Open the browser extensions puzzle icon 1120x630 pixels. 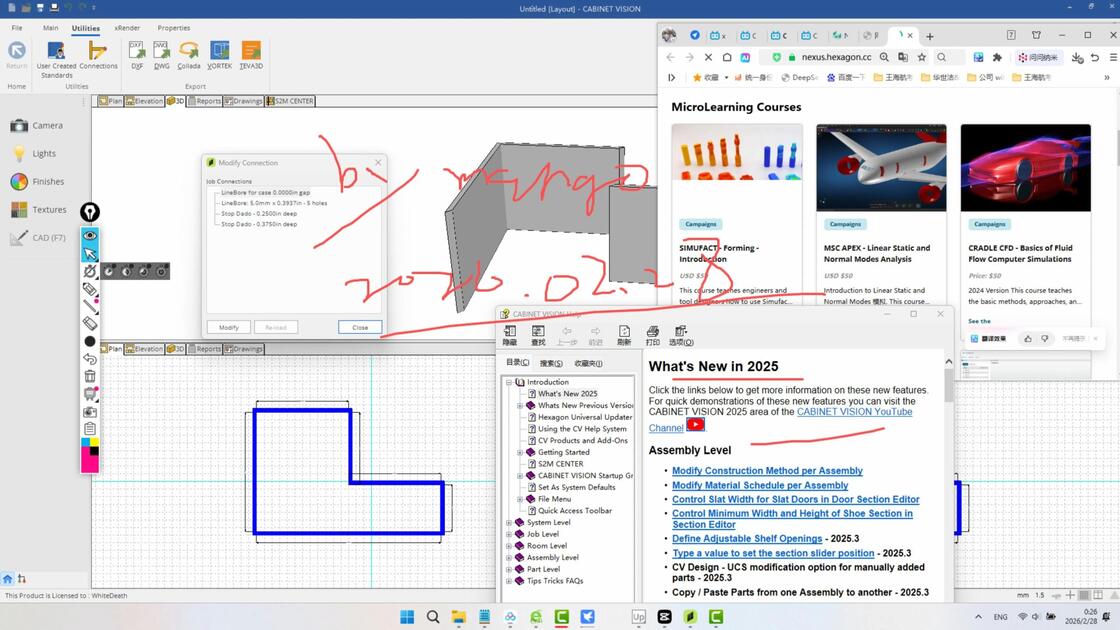[x=997, y=57]
